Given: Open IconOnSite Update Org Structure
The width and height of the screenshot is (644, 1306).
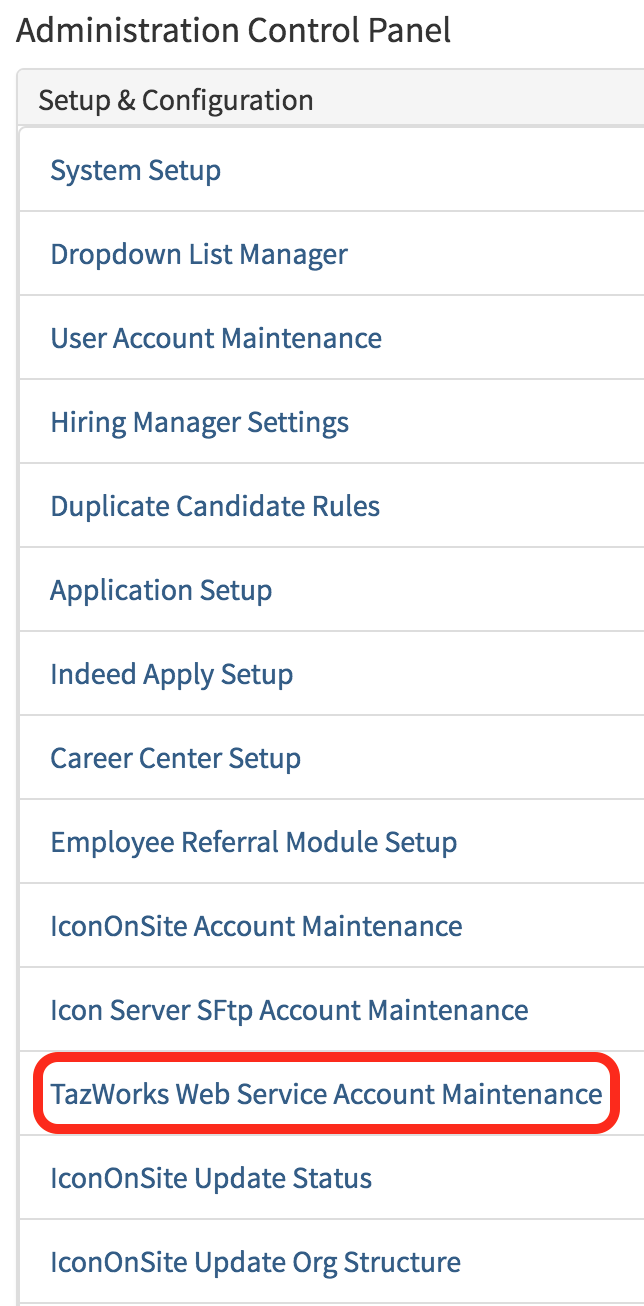Looking at the screenshot, I should pyautogui.click(x=255, y=1262).
